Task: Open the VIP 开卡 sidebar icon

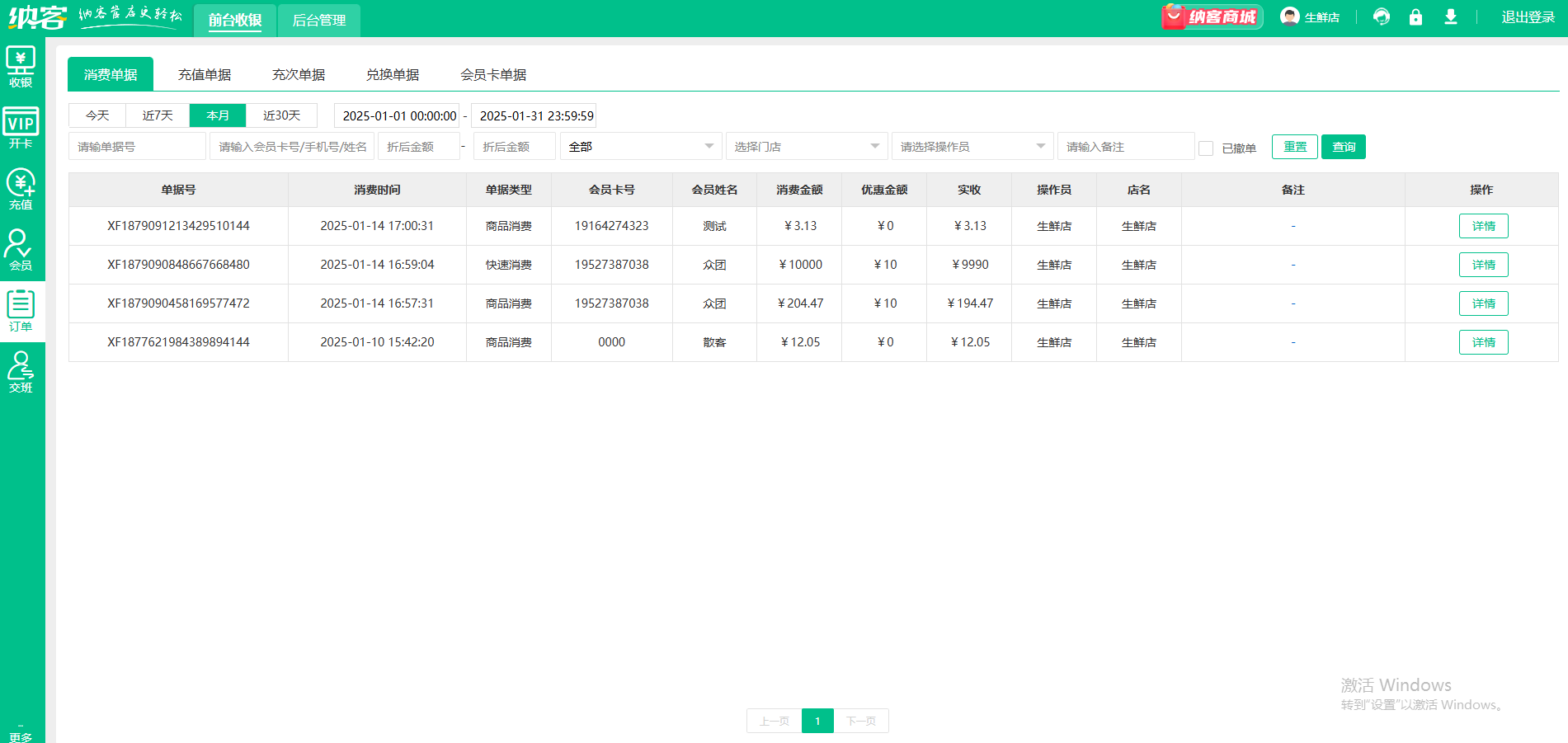Action: [x=21, y=128]
